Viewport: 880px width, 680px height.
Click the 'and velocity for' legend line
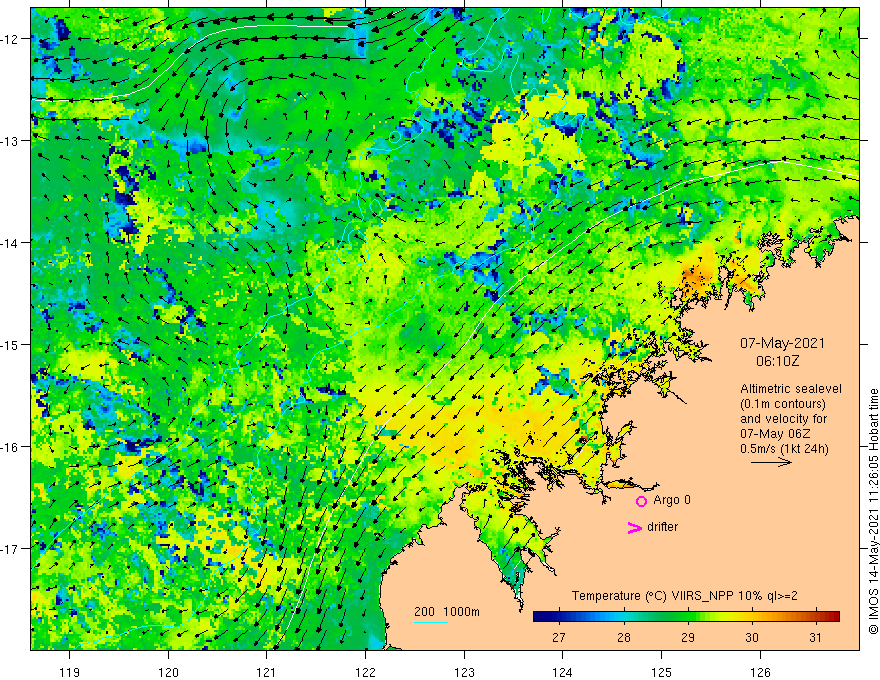tap(783, 419)
